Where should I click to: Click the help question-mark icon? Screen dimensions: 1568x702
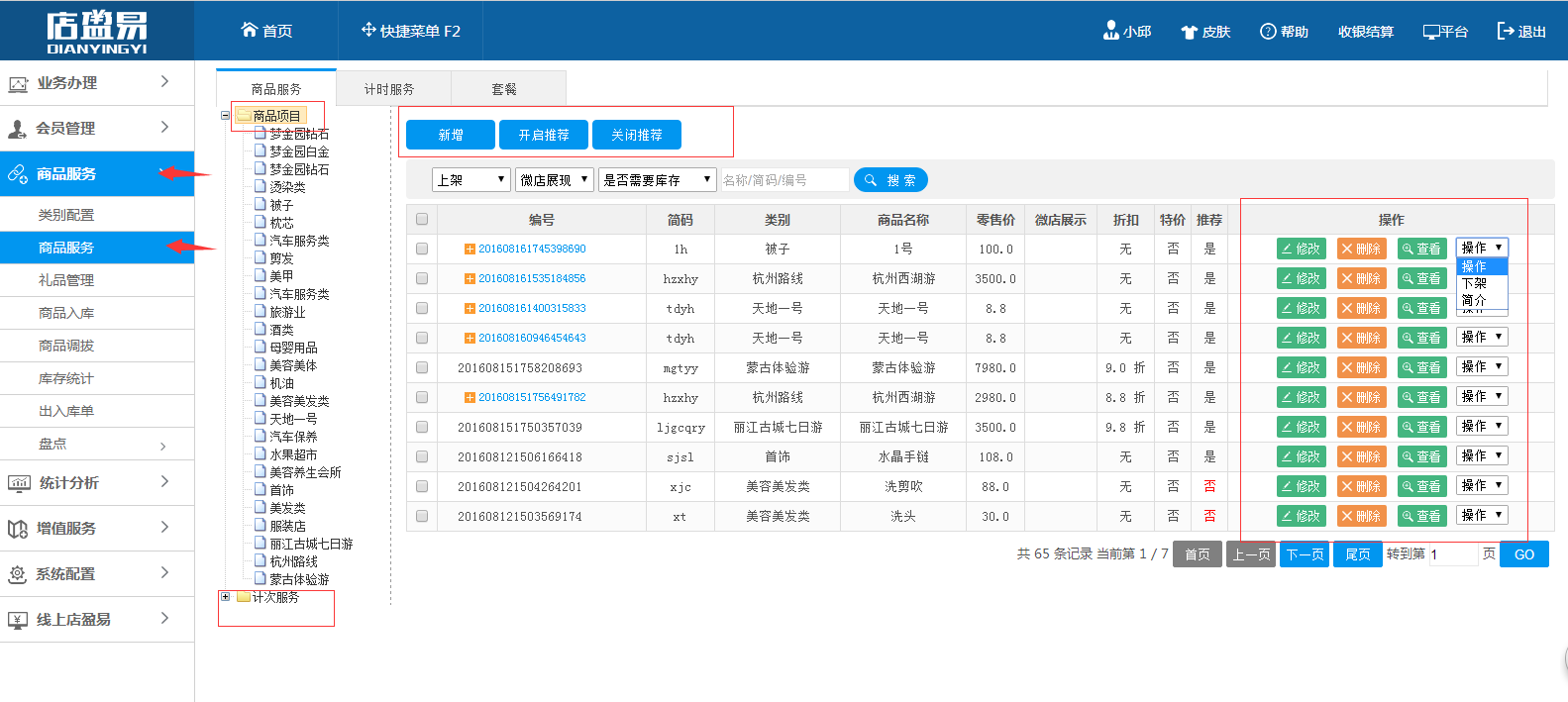click(x=1268, y=32)
